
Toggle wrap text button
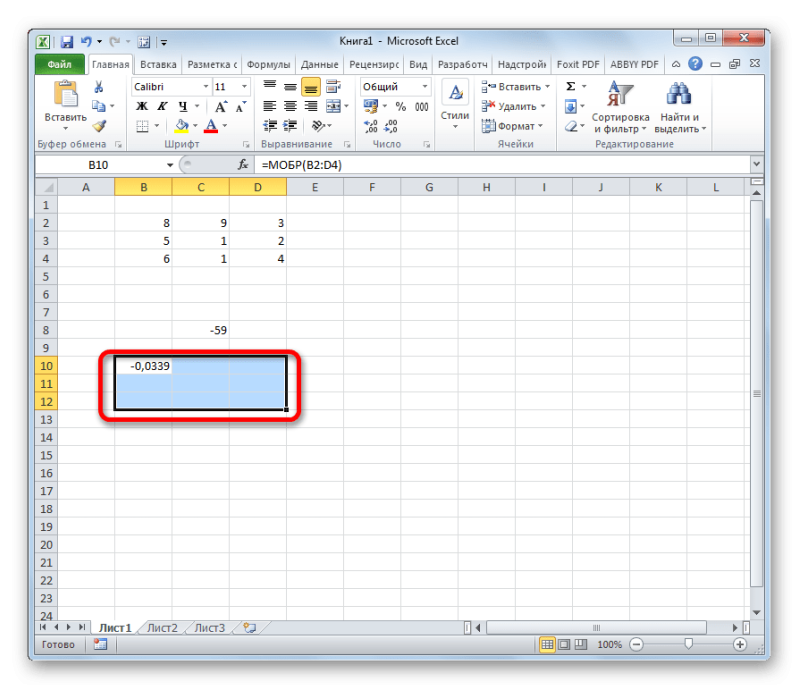333,87
